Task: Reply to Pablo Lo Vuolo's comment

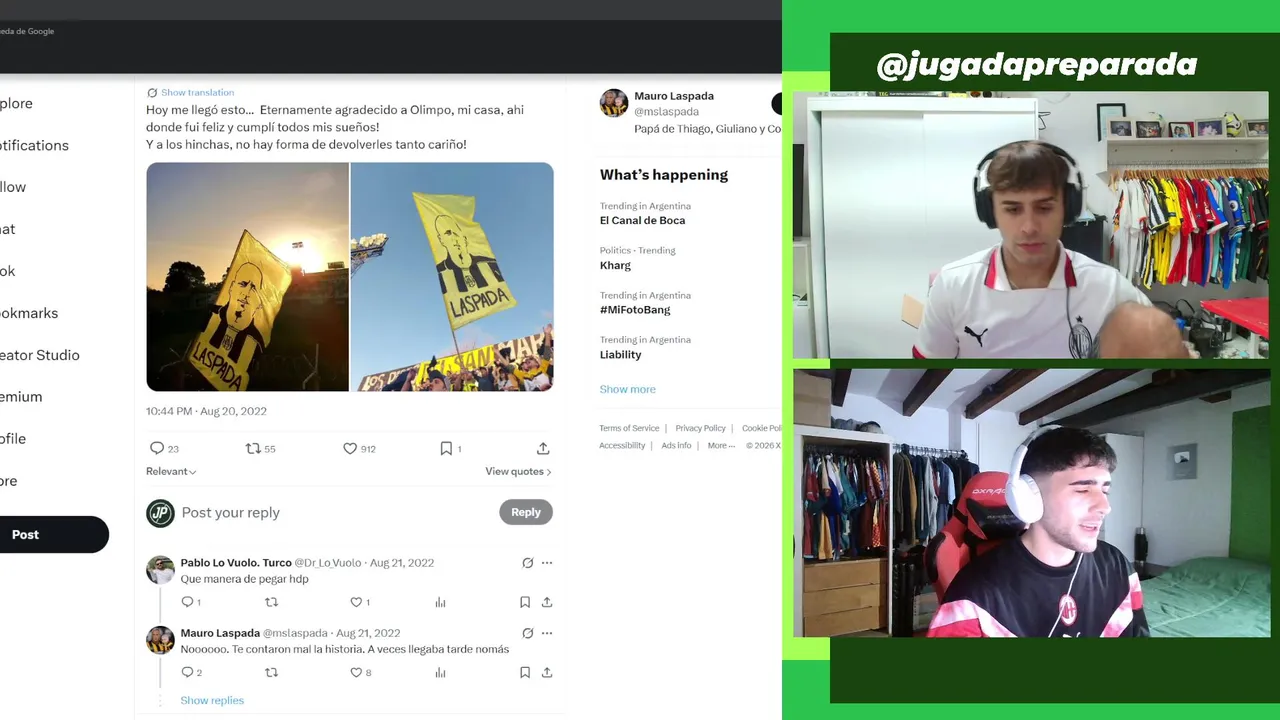Action: (187, 602)
